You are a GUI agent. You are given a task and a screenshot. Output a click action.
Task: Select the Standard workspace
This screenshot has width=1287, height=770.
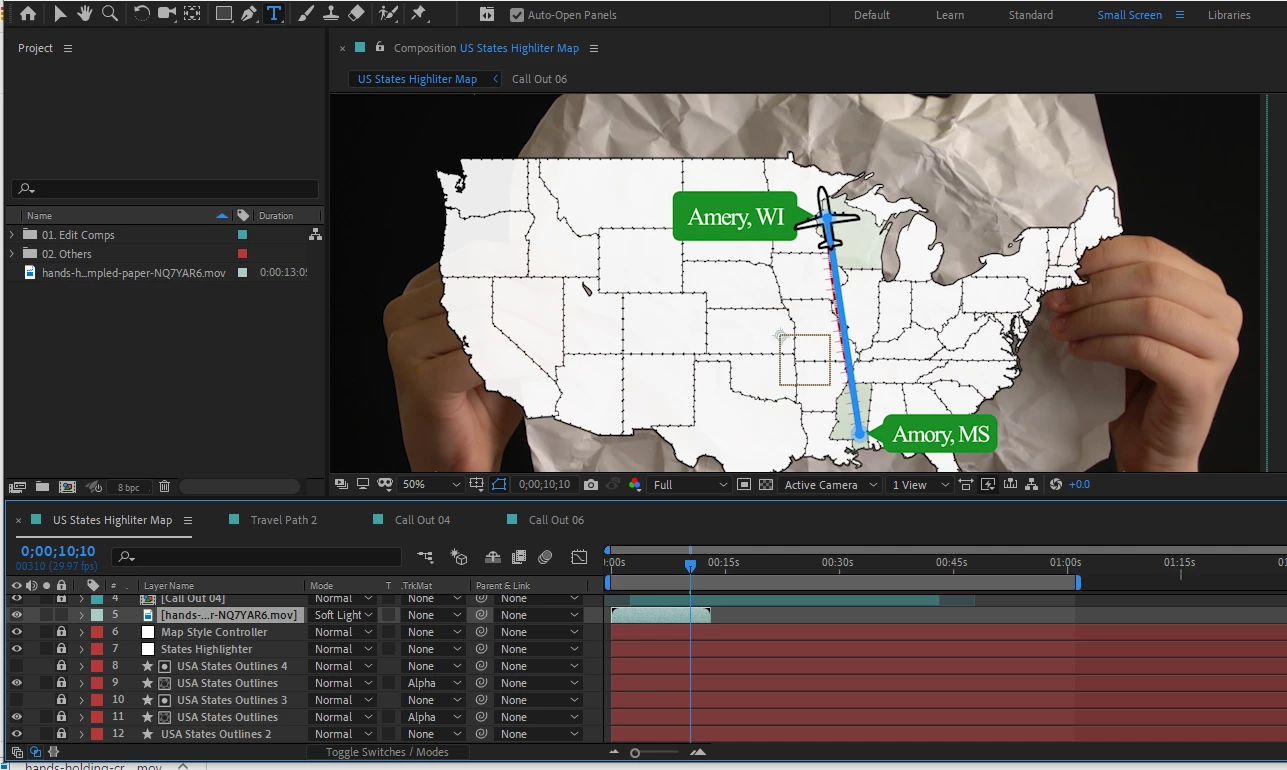(x=1031, y=15)
